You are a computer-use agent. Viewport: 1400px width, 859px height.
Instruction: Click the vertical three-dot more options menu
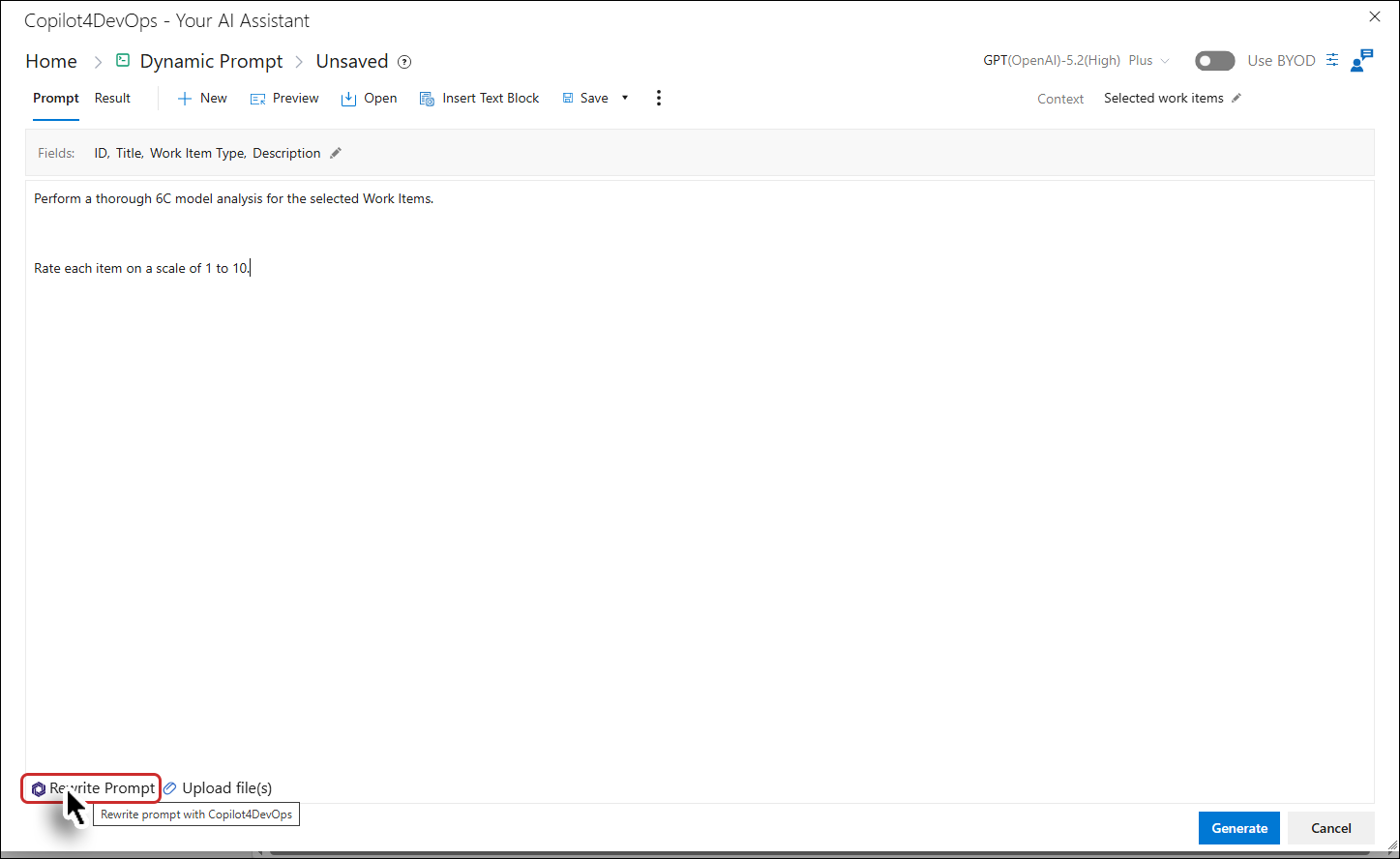(659, 98)
